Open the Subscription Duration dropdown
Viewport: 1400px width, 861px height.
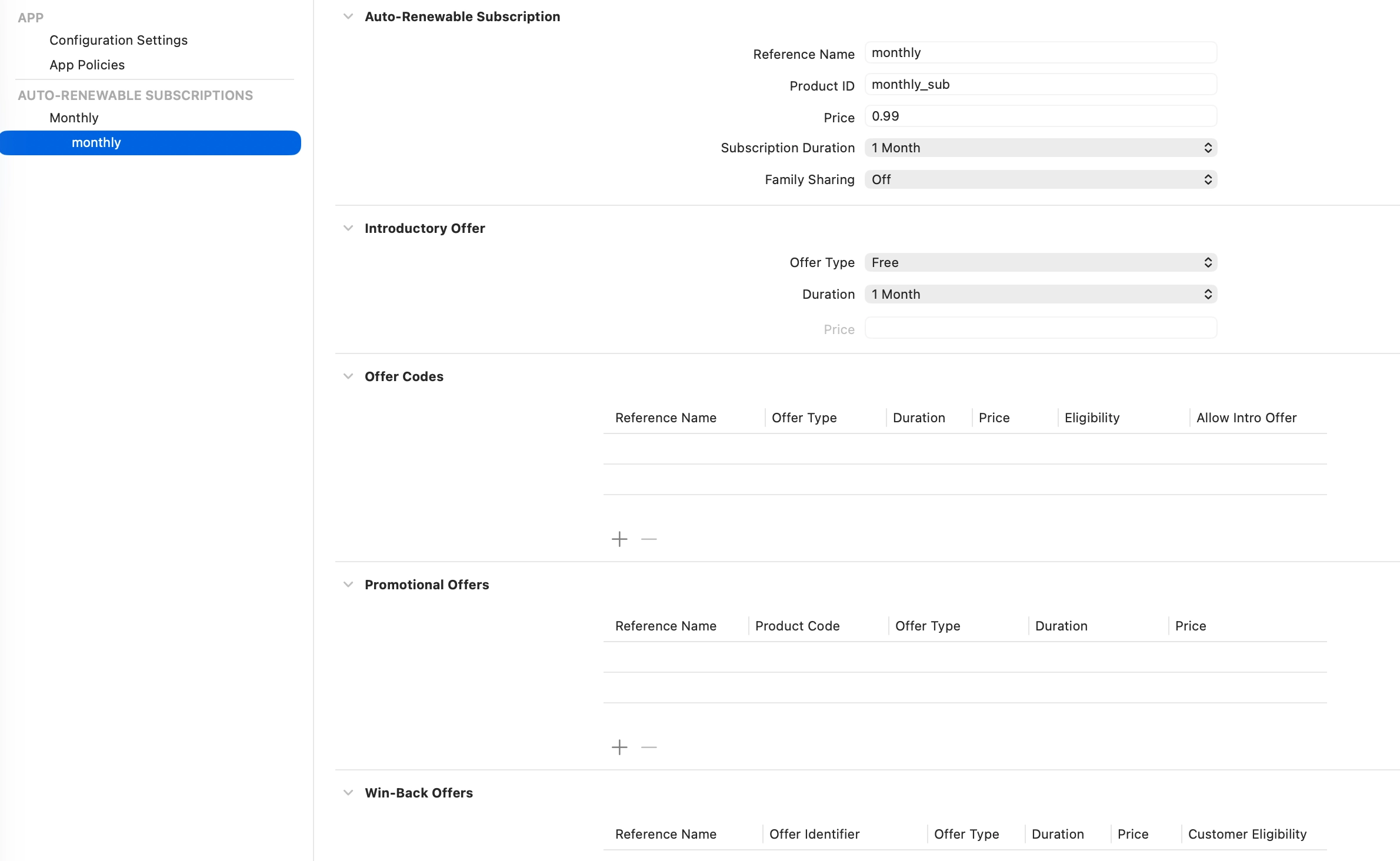1040,148
